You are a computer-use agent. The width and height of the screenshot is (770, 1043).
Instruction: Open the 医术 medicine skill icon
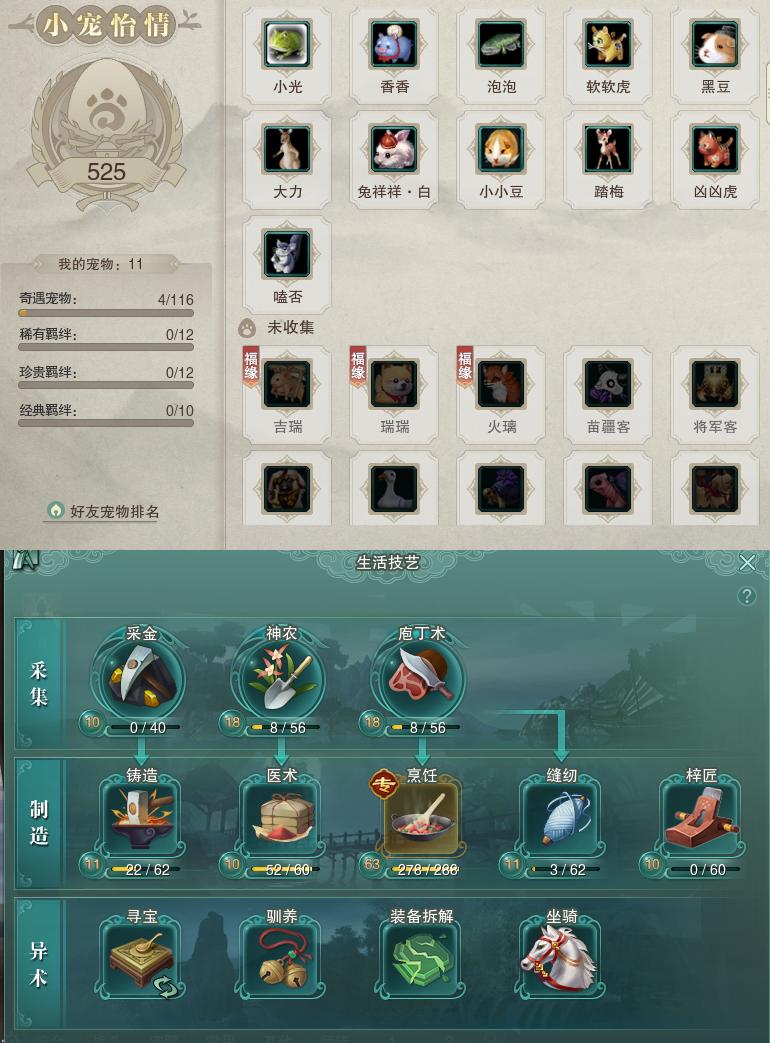281,818
